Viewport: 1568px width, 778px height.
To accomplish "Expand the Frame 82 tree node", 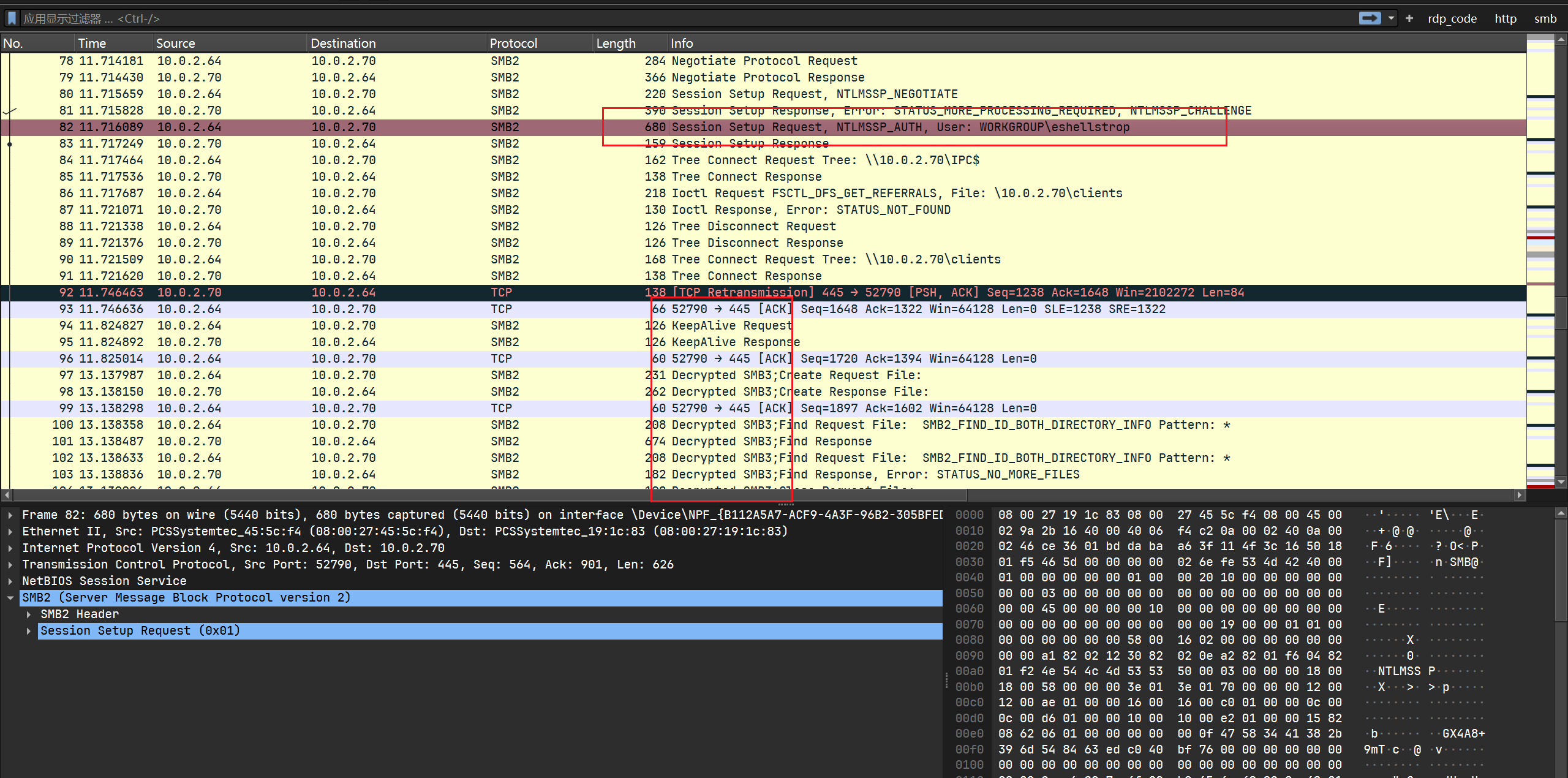I will click(10, 515).
